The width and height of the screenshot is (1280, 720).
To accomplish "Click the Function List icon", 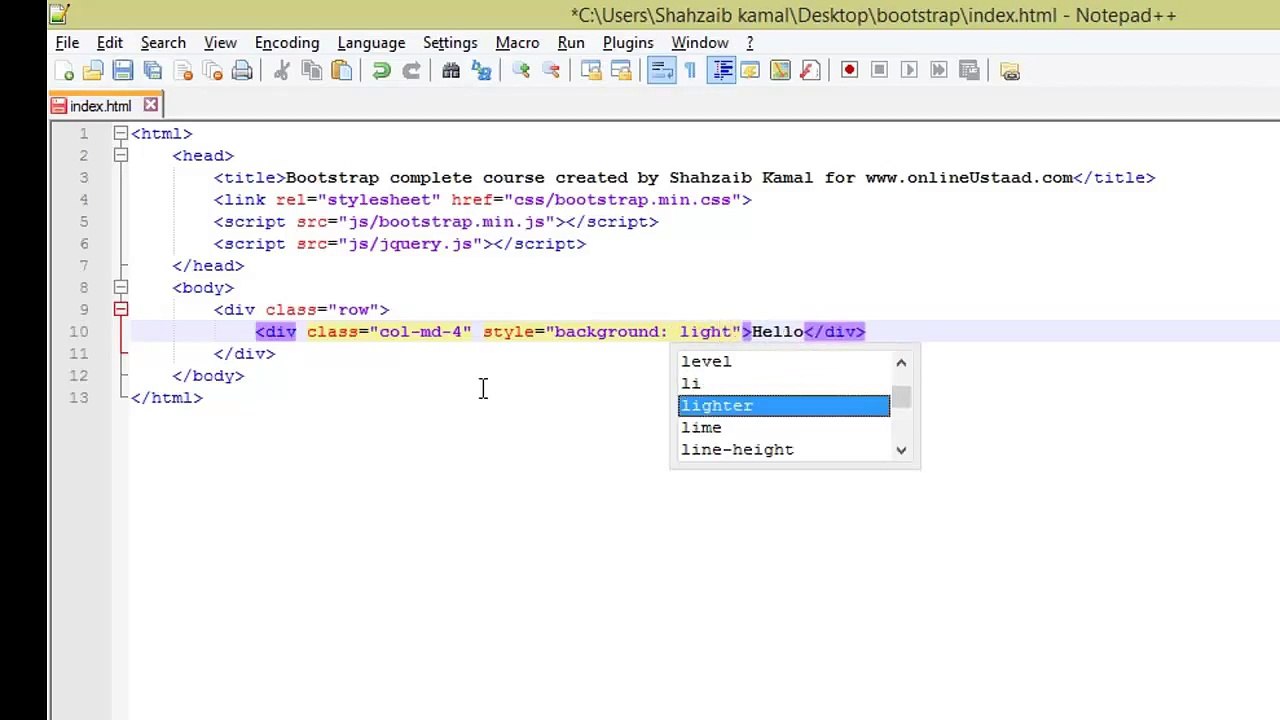I will pyautogui.click(x=810, y=71).
